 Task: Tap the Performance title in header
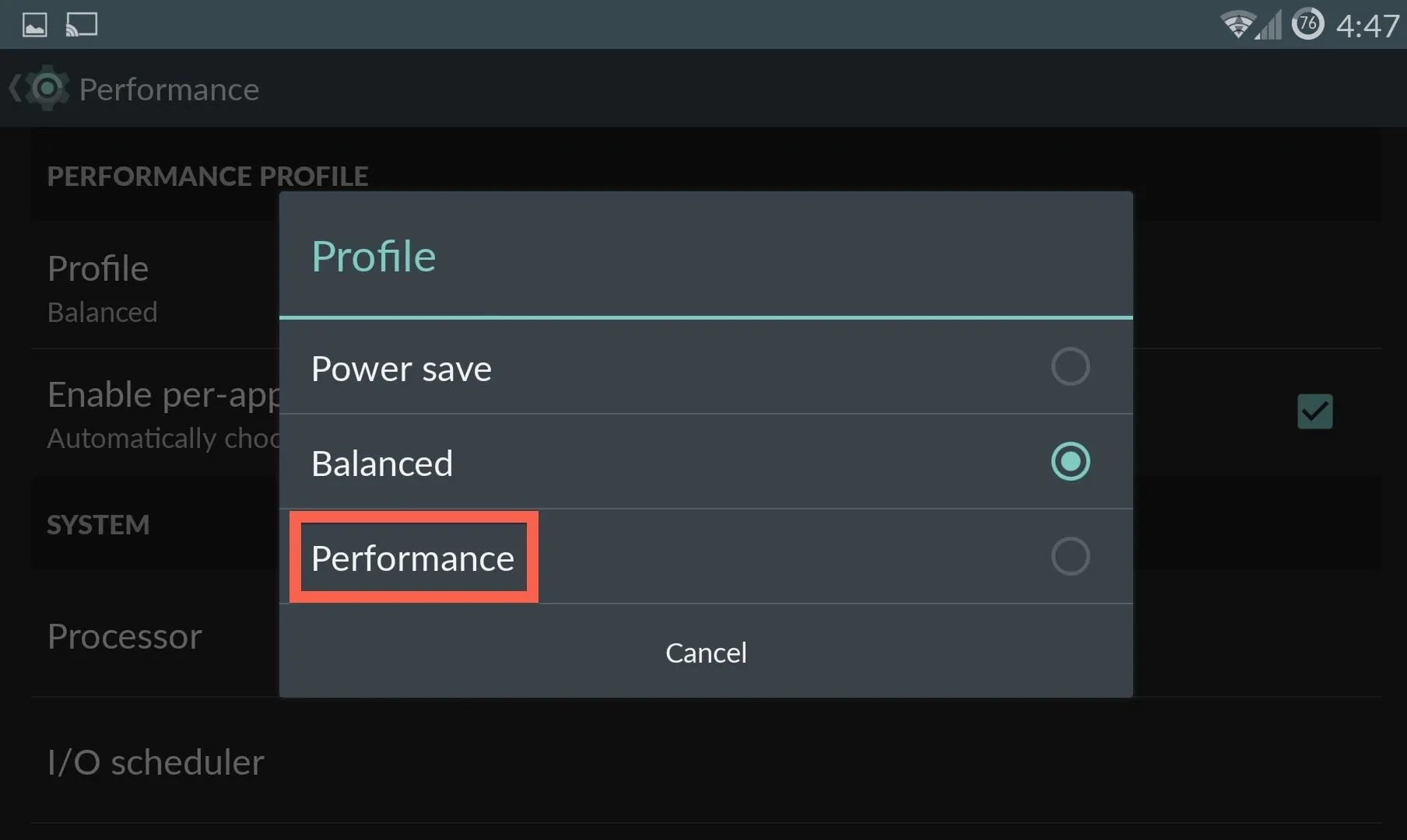point(169,89)
